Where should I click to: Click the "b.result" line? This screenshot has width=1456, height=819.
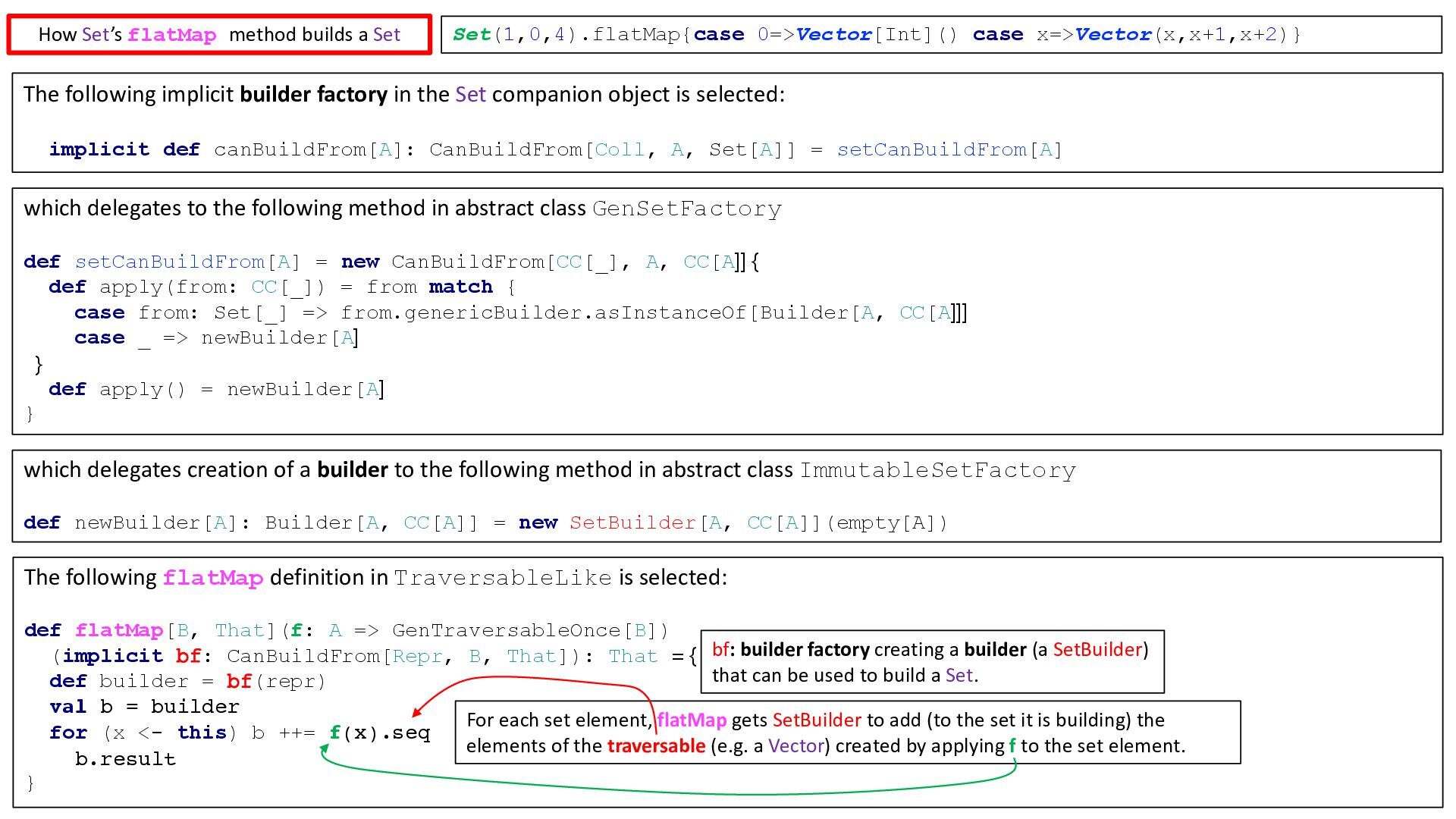click(x=125, y=759)
